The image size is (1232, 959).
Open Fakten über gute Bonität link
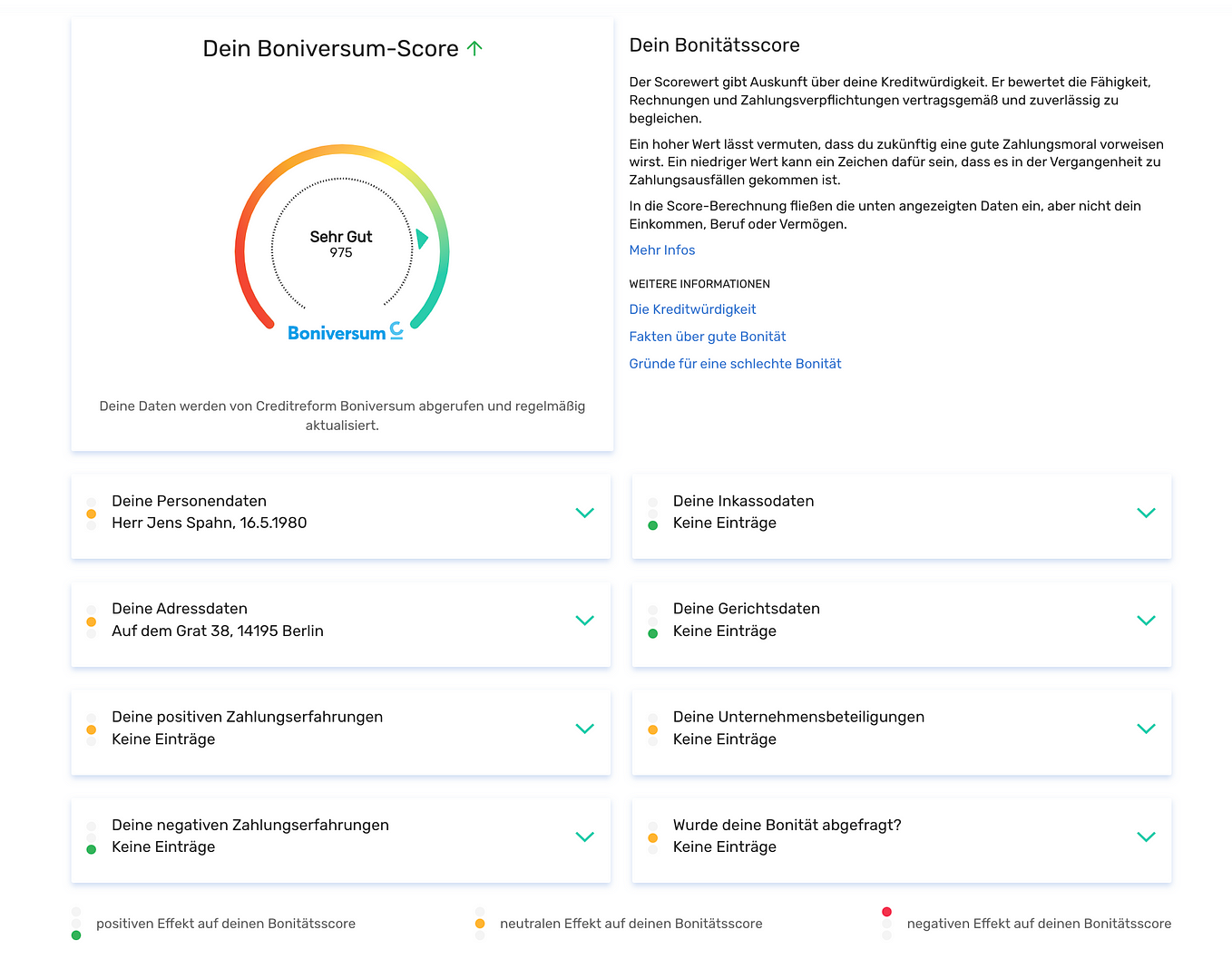click(x=708, y=337)
